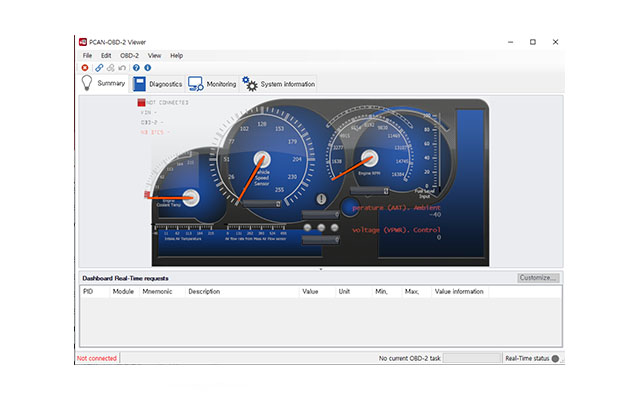Click the Min. column header
This screenshot has height=400, width=640.
pyautogui.click(x=387, y=291)
